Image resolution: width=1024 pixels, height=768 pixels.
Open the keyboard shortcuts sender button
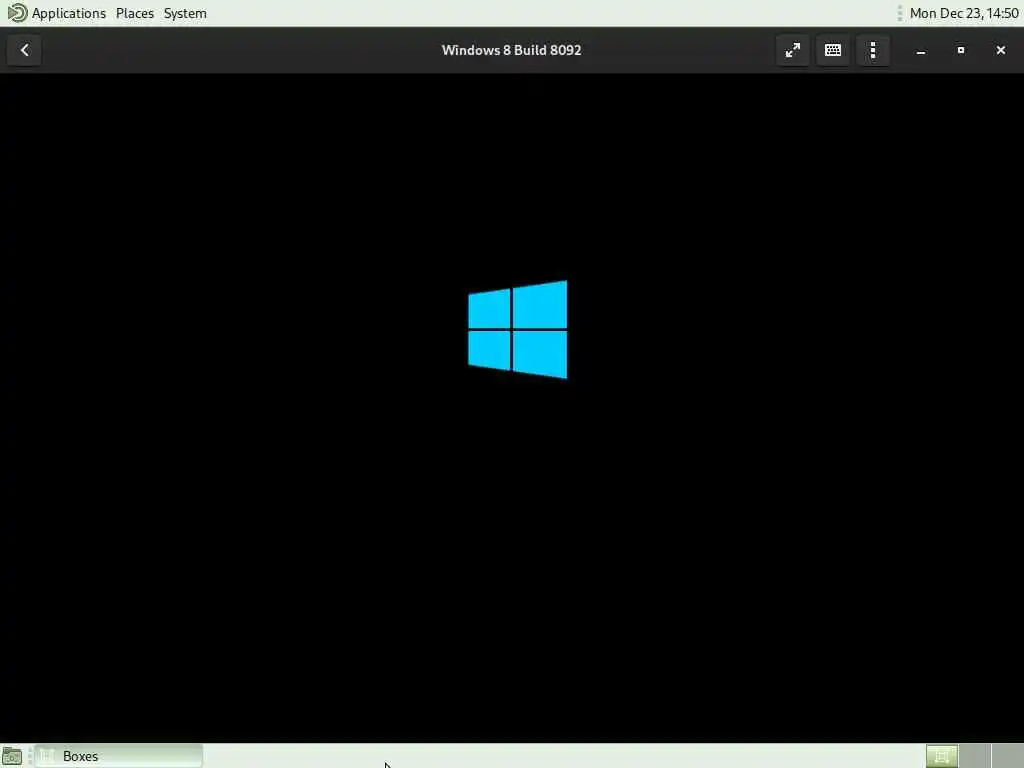pos(833,50)
